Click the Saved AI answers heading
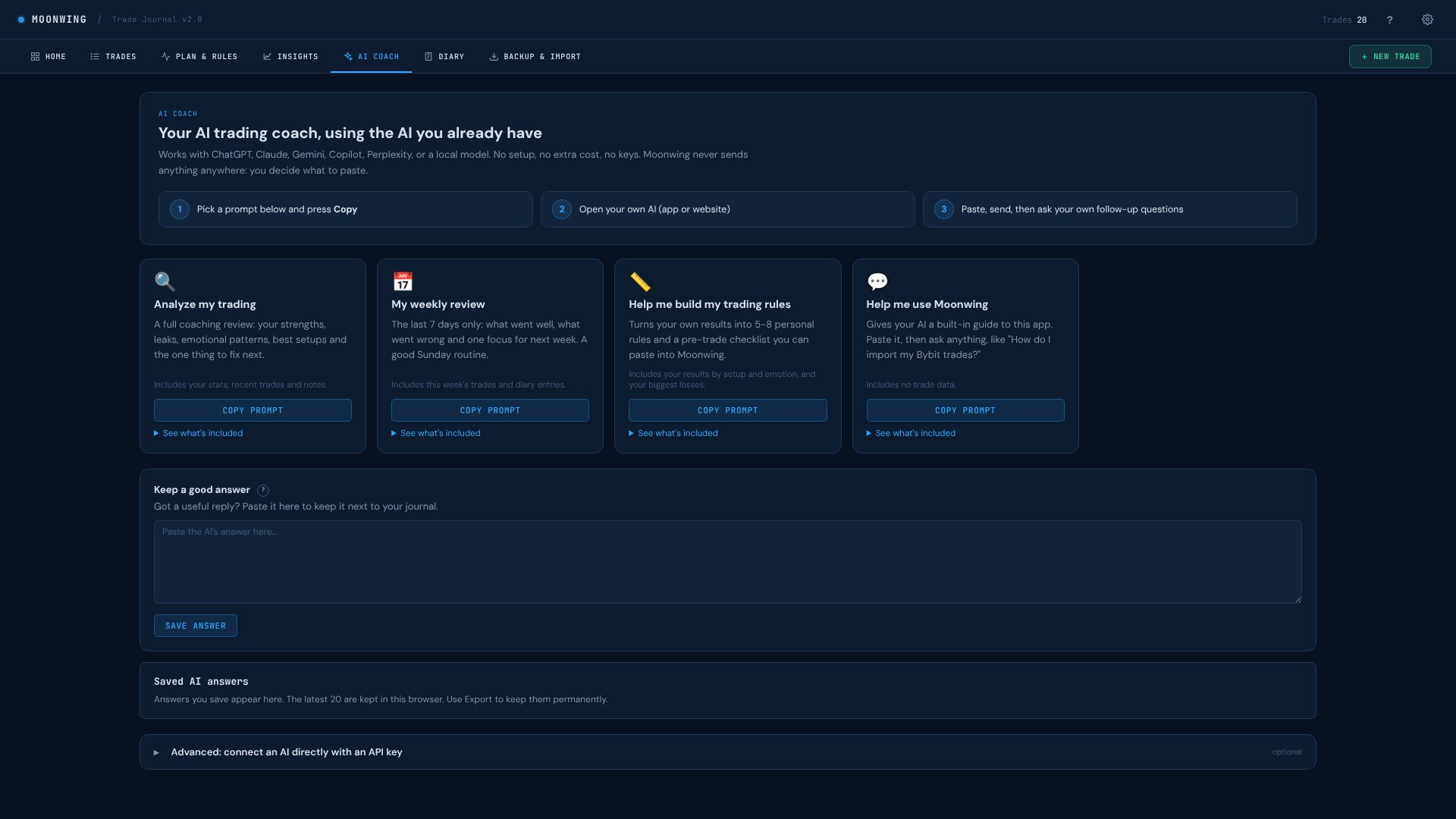 201,682
